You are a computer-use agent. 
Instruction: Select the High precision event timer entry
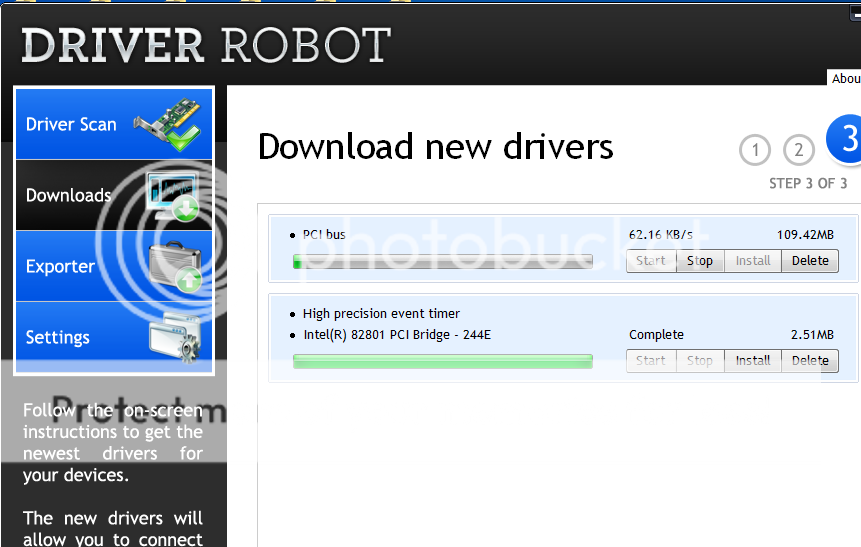click(x=381, y=314)
